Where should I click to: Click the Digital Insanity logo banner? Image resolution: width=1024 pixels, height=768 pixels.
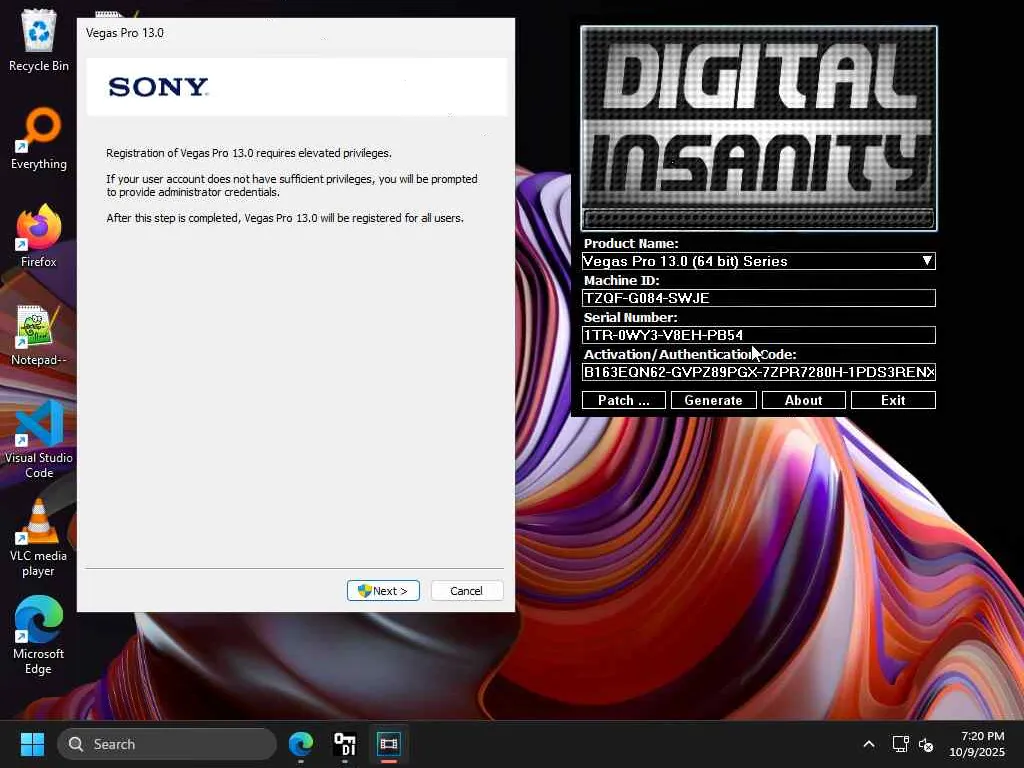point(759,128)
